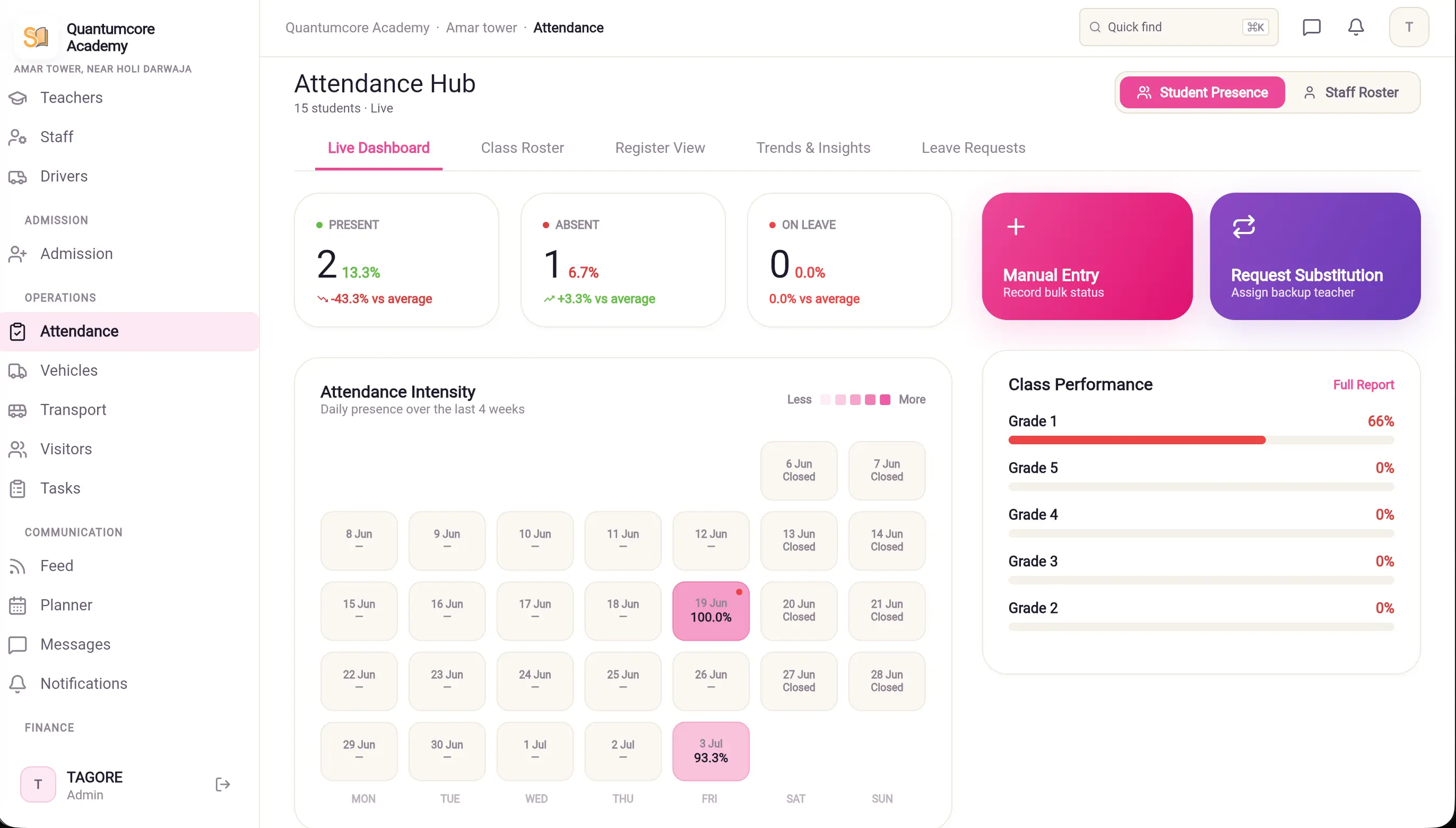Image resolution: width=1456 pixels, height=828 pixels.
Task: Switch to Student Presence mode
Action: [x=1202, y=92]
